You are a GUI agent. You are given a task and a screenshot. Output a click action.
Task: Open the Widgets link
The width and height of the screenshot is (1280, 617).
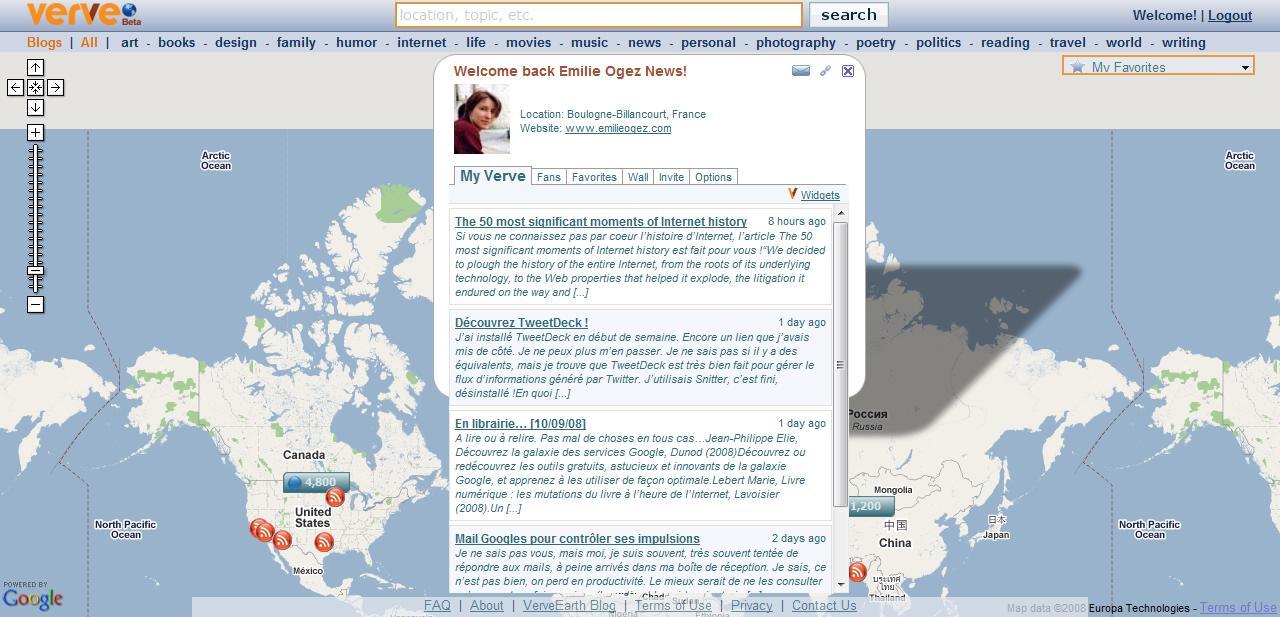(820, 195)
